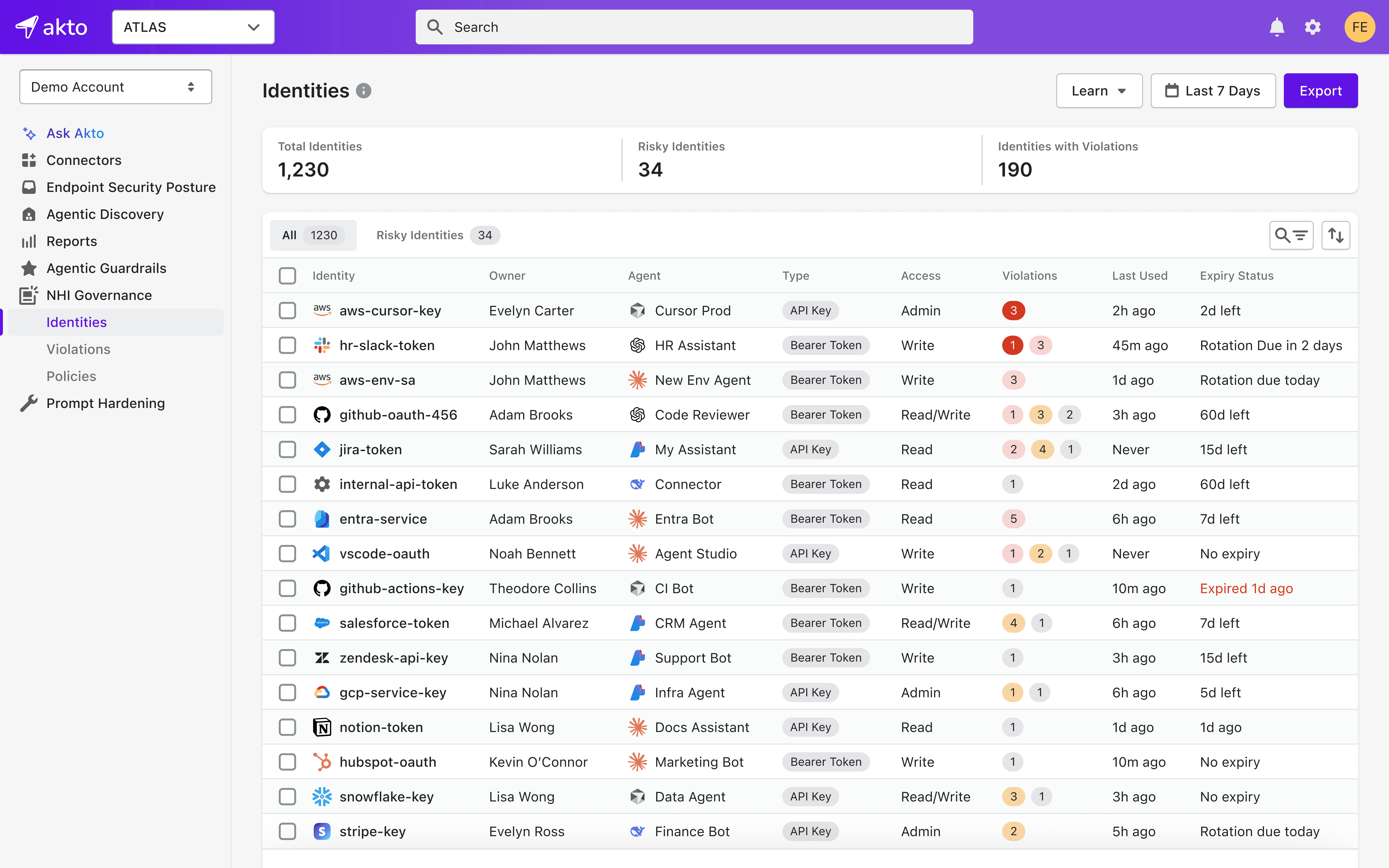This screenshot has width=1389, height=868.
Task: Click the VS Code icon for vscode-oauth
Action: [x=321, y=553]
